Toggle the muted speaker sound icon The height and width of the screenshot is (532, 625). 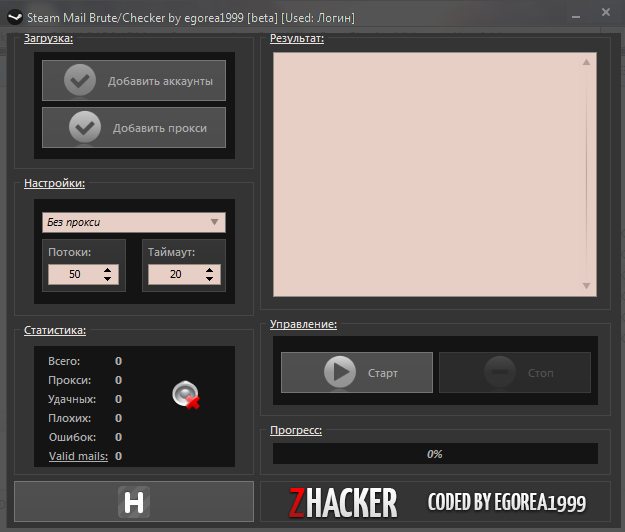coord(186,395)
